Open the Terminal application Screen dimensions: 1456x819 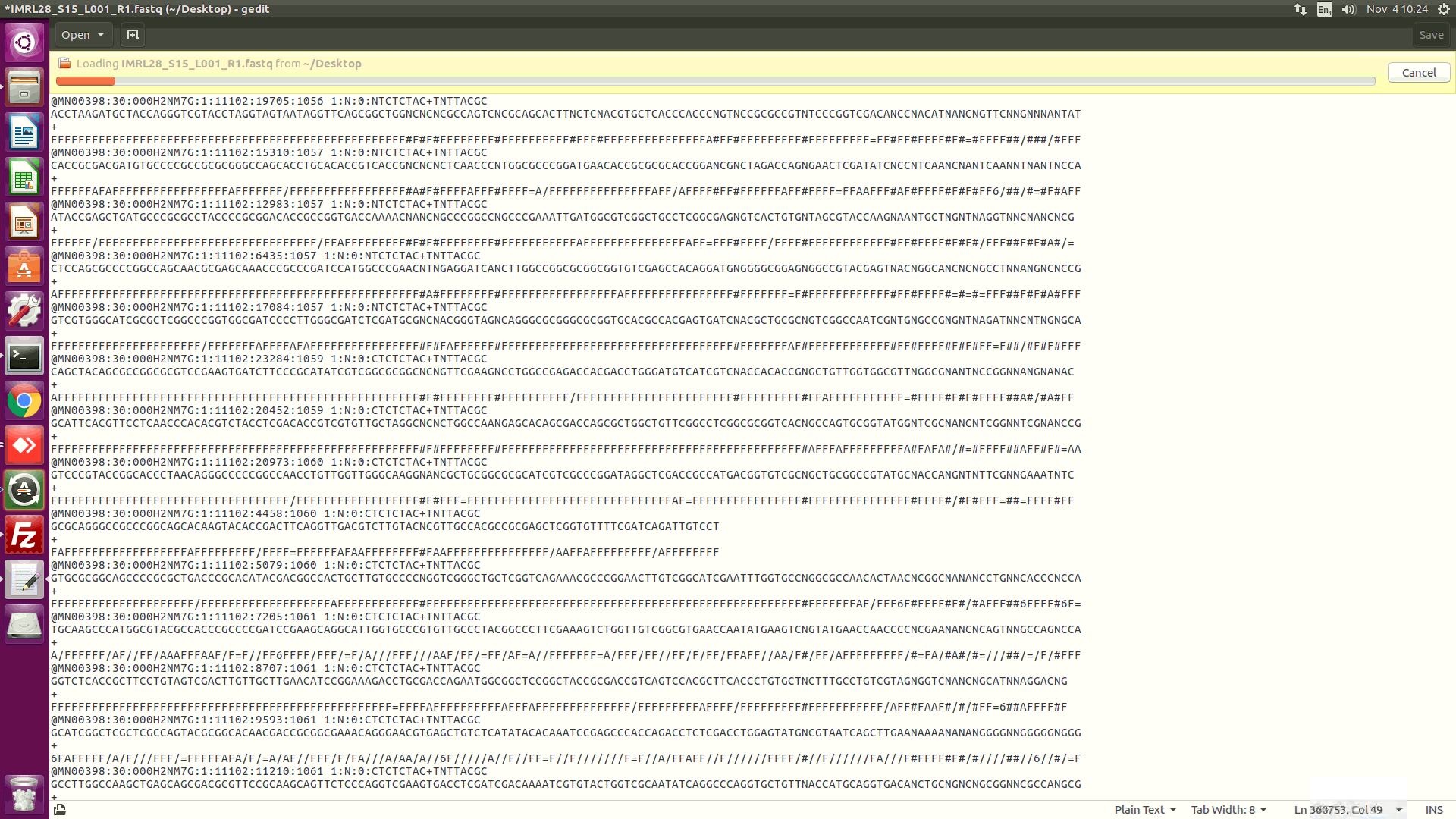click(x=24, y=356)
